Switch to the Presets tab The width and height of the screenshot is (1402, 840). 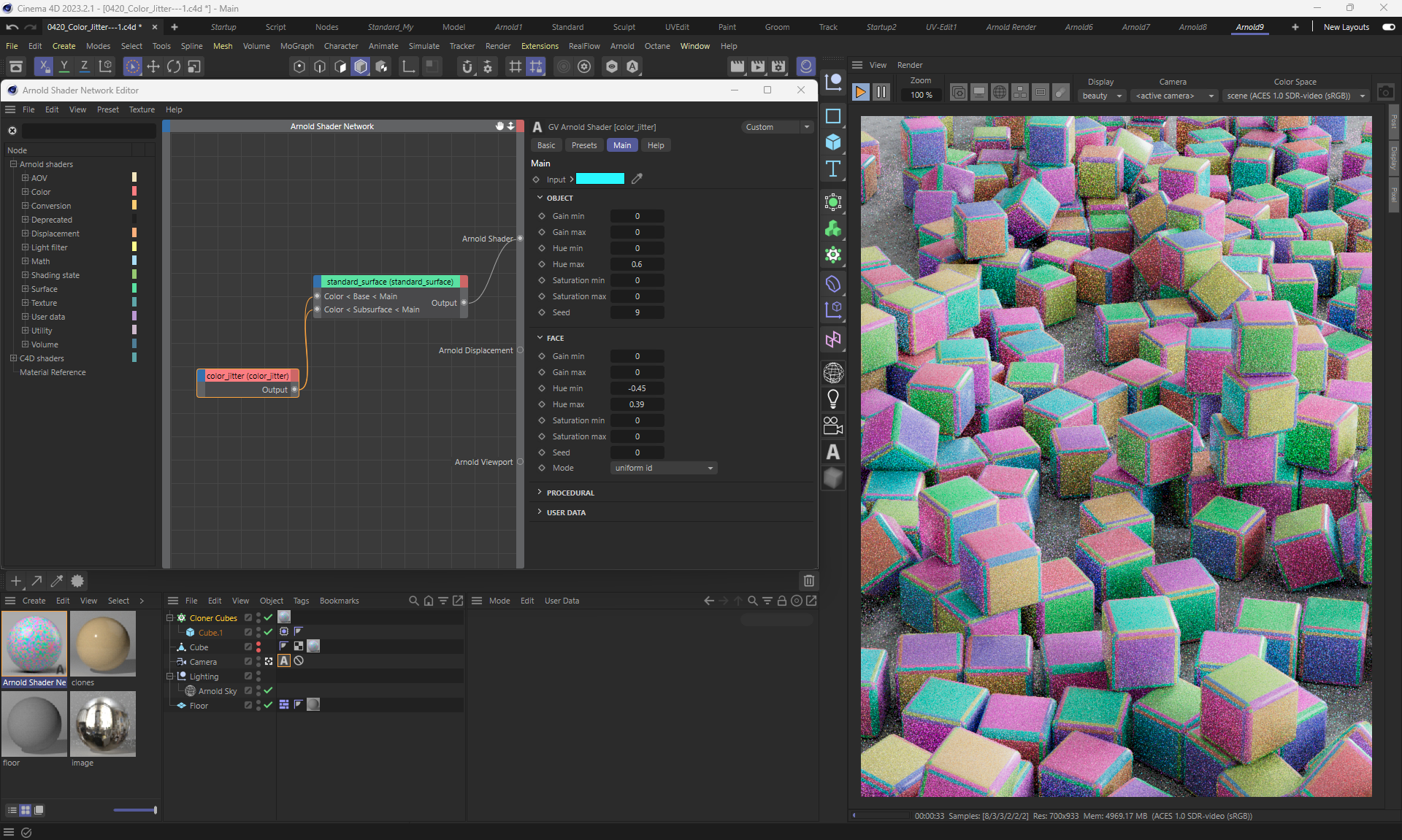coord(583,145)
